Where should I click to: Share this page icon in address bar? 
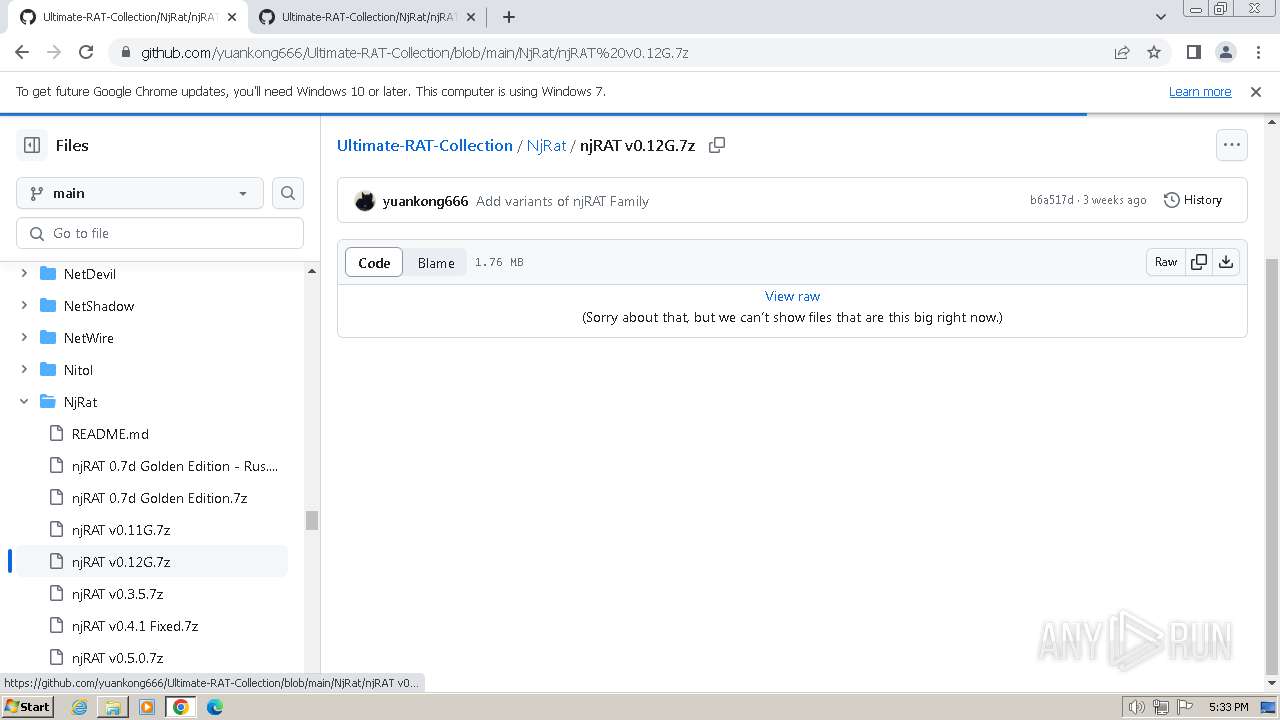(x=1122, y=52)
